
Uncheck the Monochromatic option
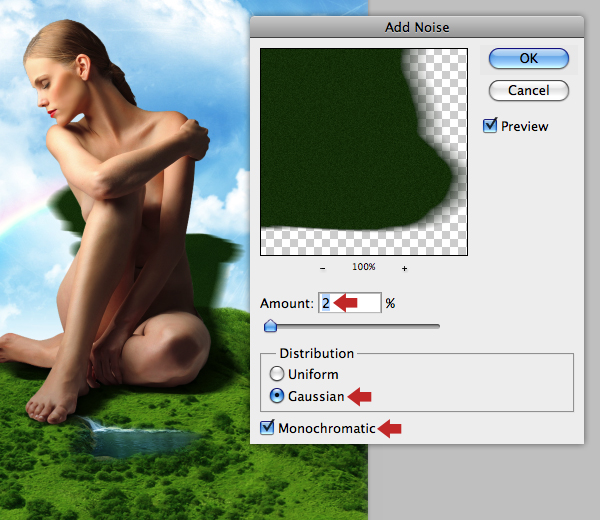tap(267, 427)
